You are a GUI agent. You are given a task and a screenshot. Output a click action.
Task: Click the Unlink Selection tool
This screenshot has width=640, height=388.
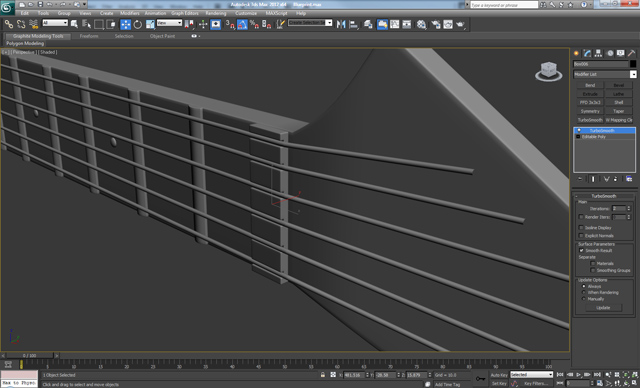click(x=21, y=24)
